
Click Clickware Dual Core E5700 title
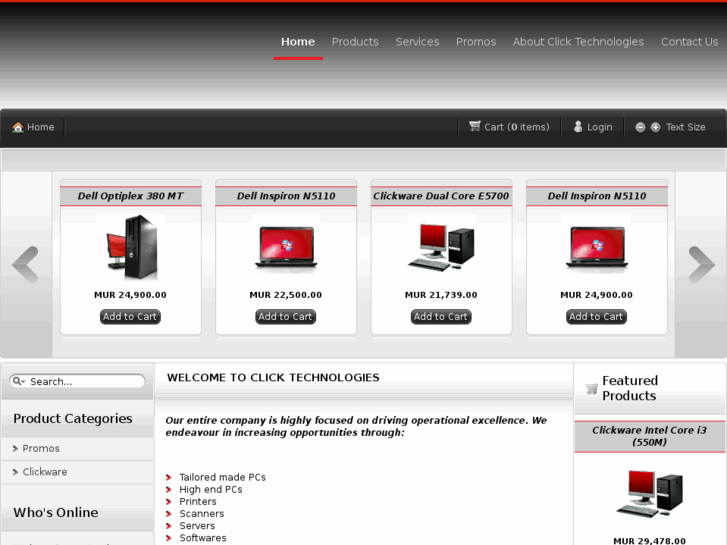pos(441,196)
